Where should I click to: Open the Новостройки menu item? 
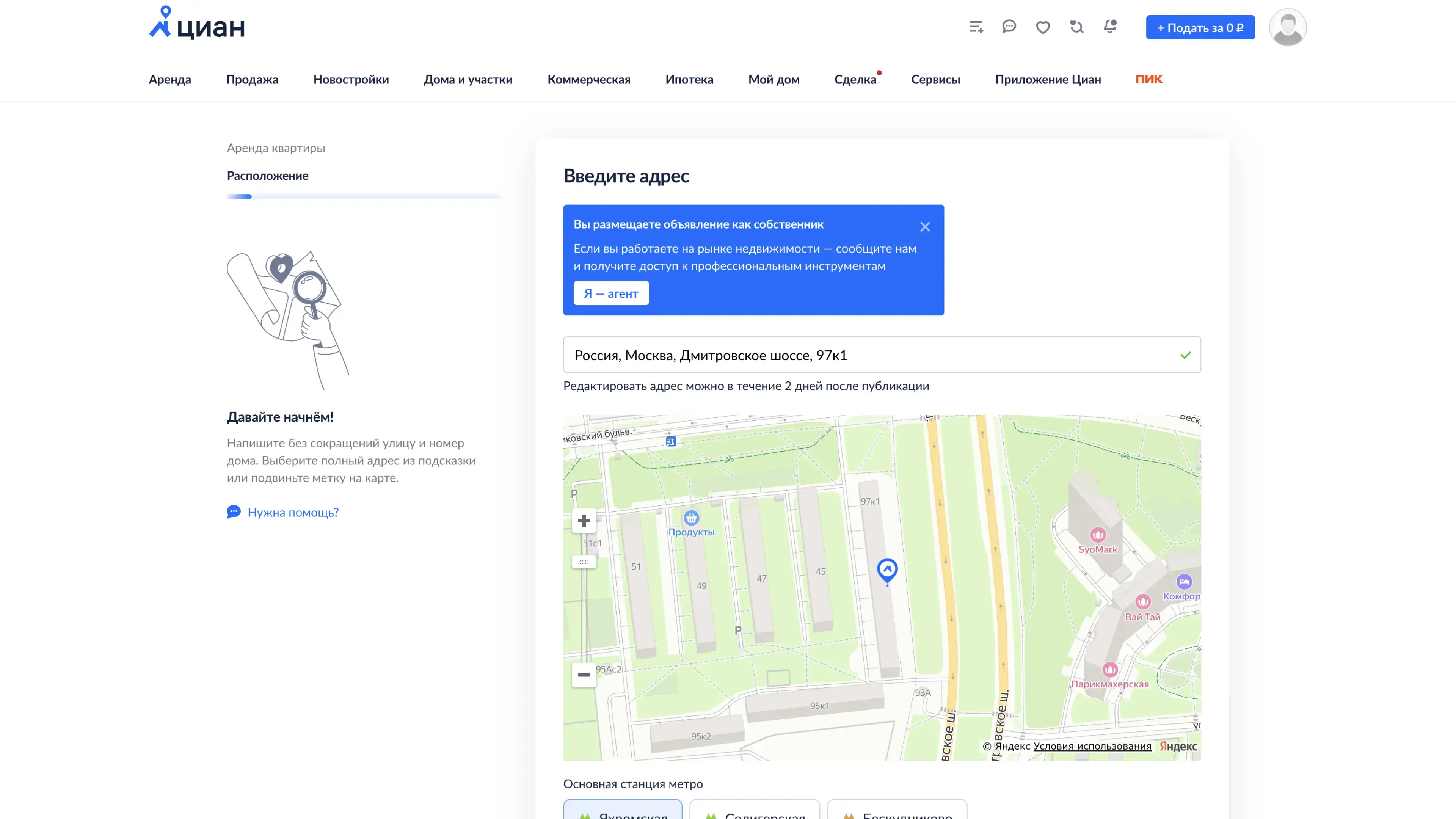[x=351, y=79]
